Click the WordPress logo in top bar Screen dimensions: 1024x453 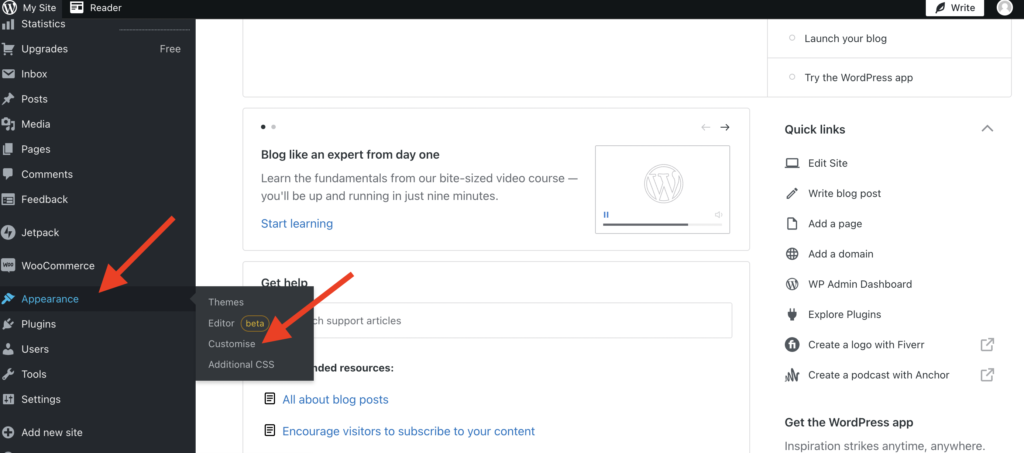click(x=10, y=8)
